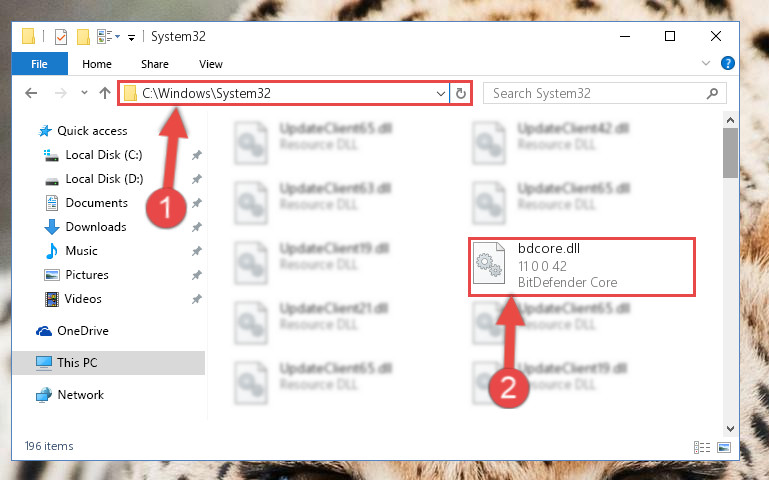The image size is (769, 480).
Task: Click the vertical scrollbar thumb
Action: pyautogui.click(x=730, y=153)
